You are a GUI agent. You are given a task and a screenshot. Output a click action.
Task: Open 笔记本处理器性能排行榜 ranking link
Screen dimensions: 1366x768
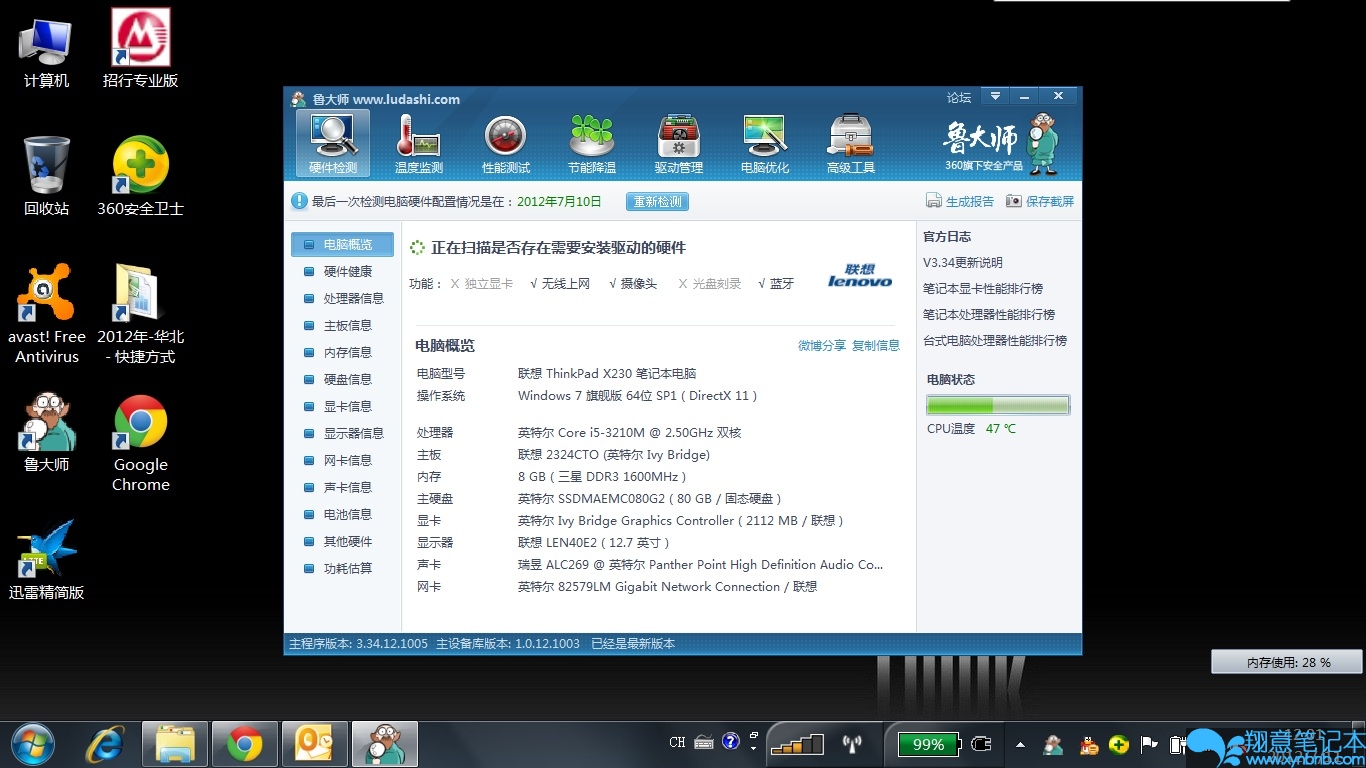coord(989,315)
